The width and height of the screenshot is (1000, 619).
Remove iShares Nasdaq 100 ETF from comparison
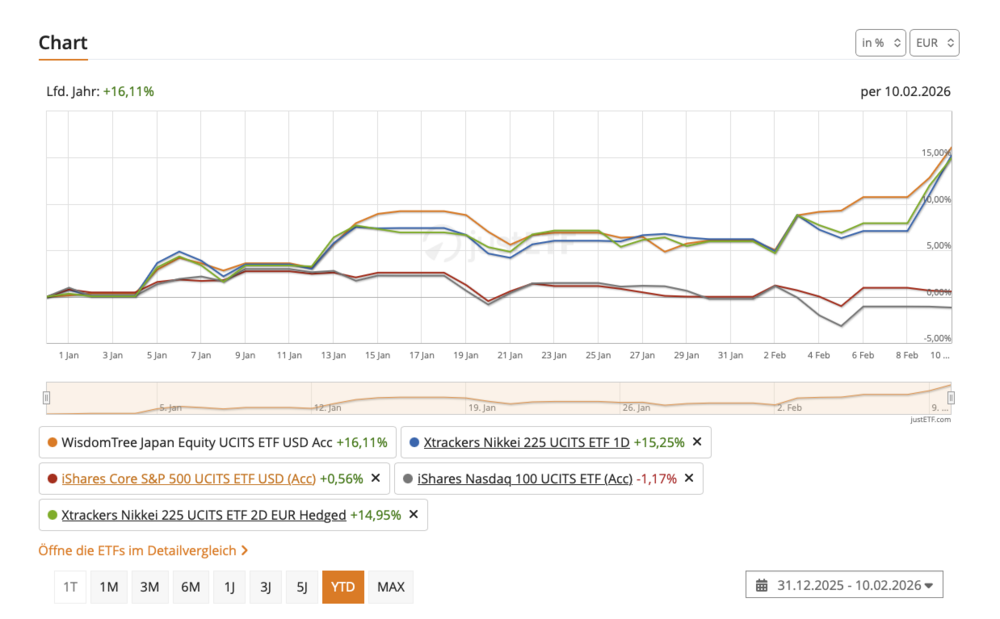tap(689, 478)
